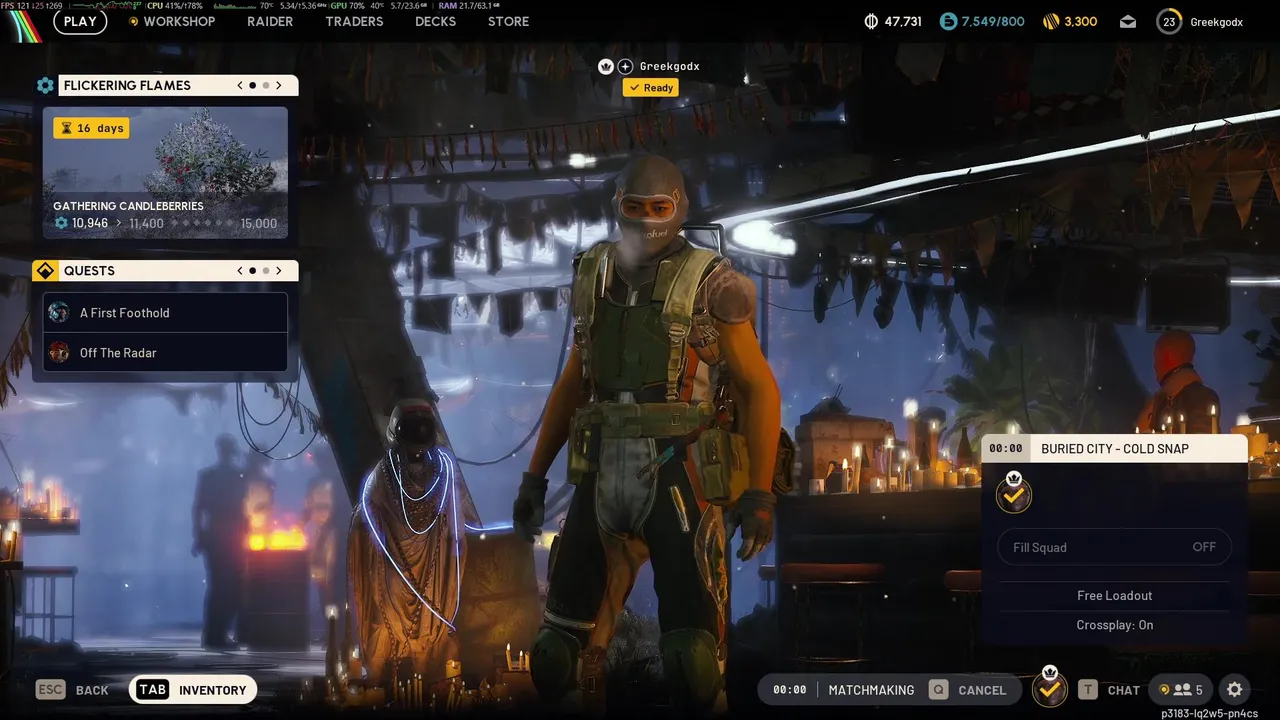Click the Quests diamond icon
Image resolution: width=1280 pixels, height=720 pixels.
(44, 271)
